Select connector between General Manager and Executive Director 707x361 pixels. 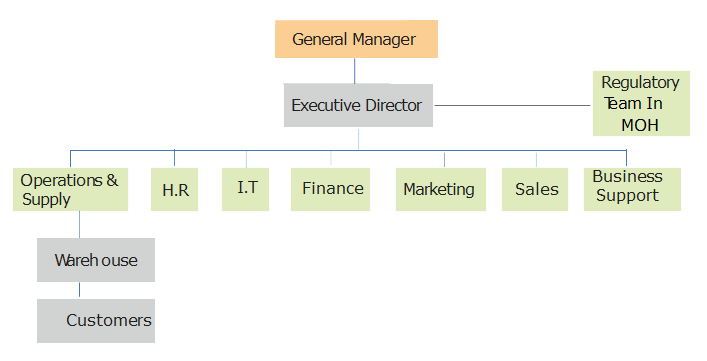point(354,71)
